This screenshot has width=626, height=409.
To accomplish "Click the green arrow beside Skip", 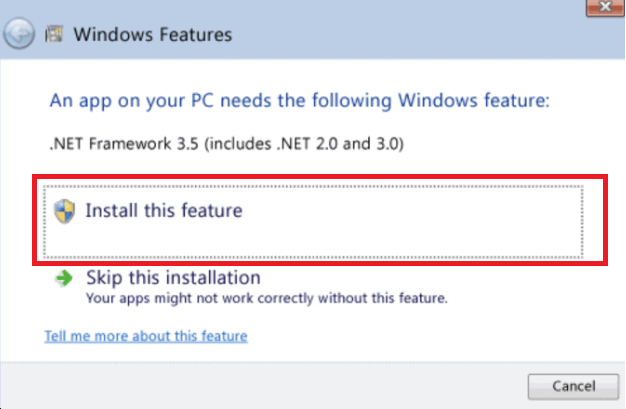I will point(64,279).
